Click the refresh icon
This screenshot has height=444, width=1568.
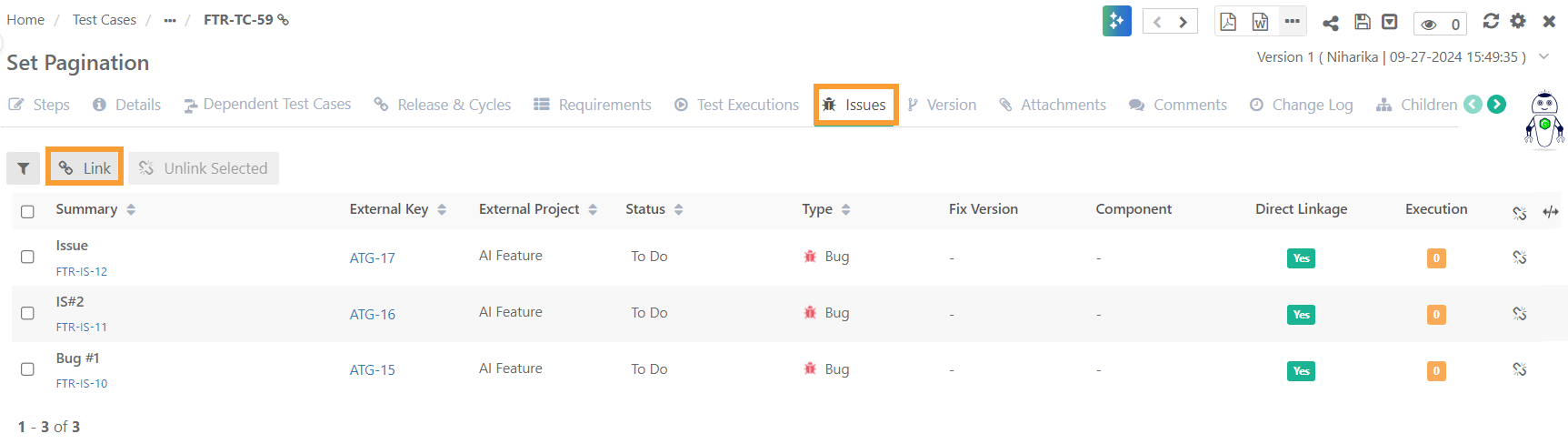click(x=1491, y=21)
